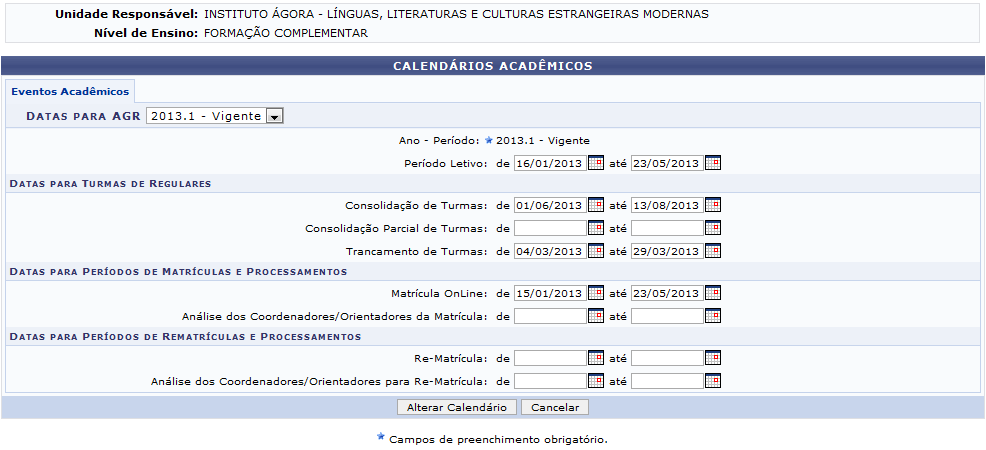The height and width of the screenshot is (450, 986).
Task: Open calendar icon for Matrícula OnLine start date
Action: (x=595, y=293)
